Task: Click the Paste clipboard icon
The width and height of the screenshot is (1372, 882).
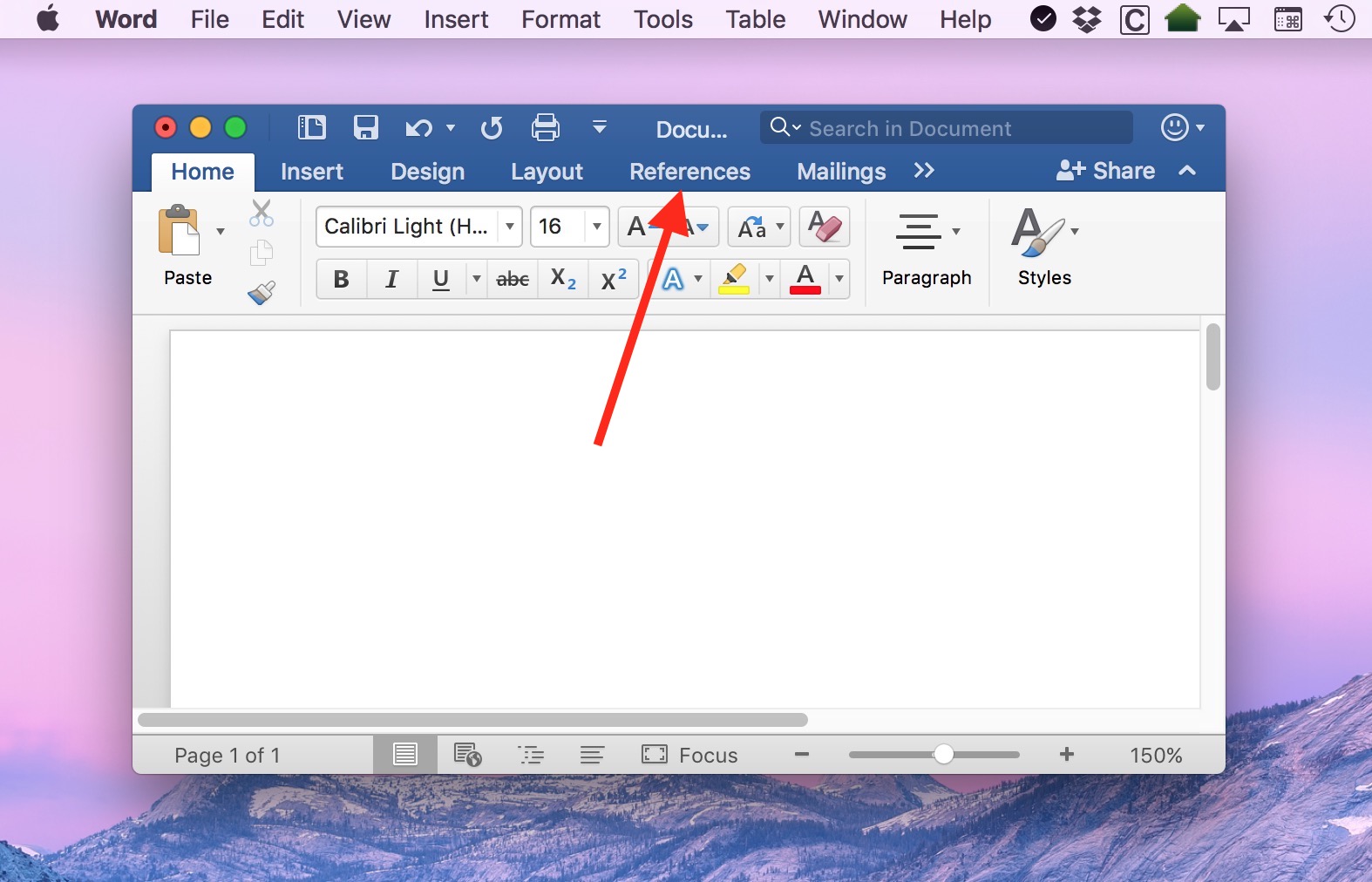Action: click(x=179, y=230)
